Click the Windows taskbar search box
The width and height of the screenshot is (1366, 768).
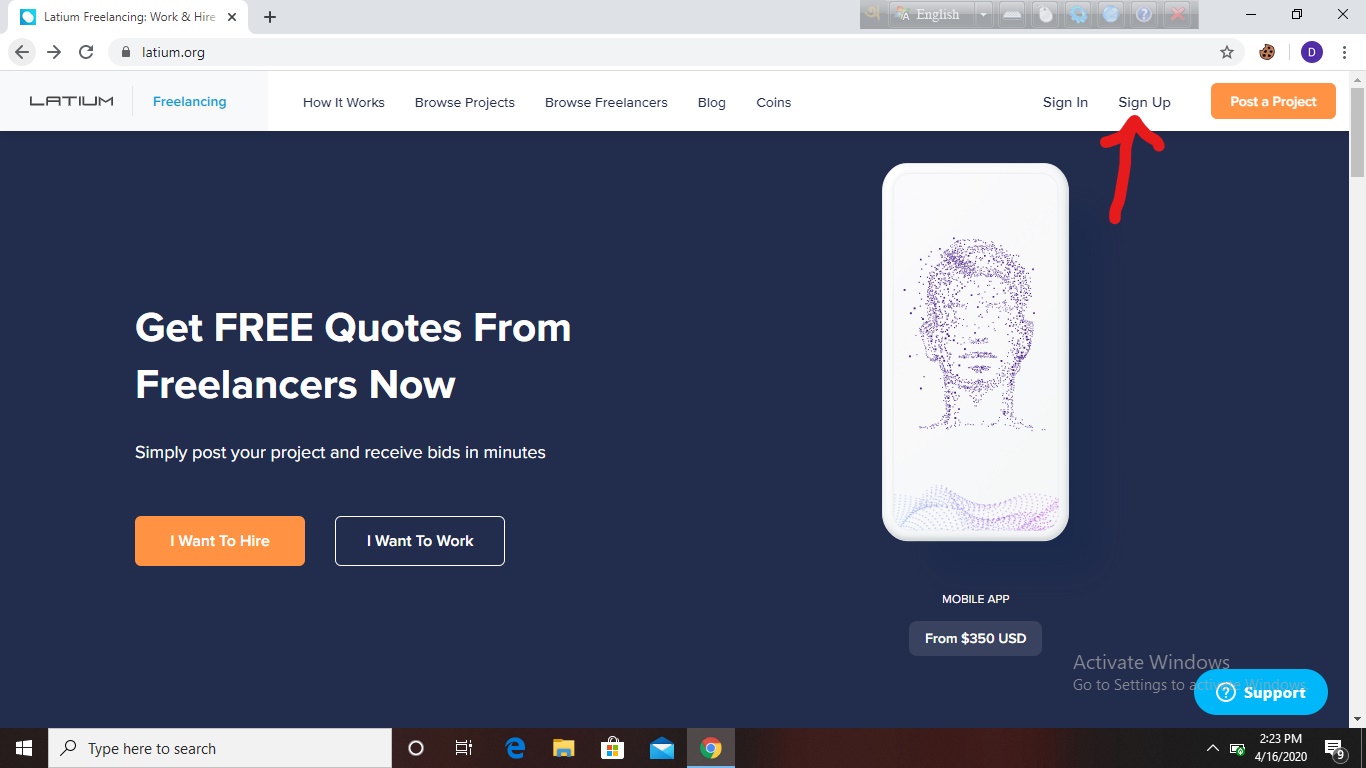coord(220,748)
